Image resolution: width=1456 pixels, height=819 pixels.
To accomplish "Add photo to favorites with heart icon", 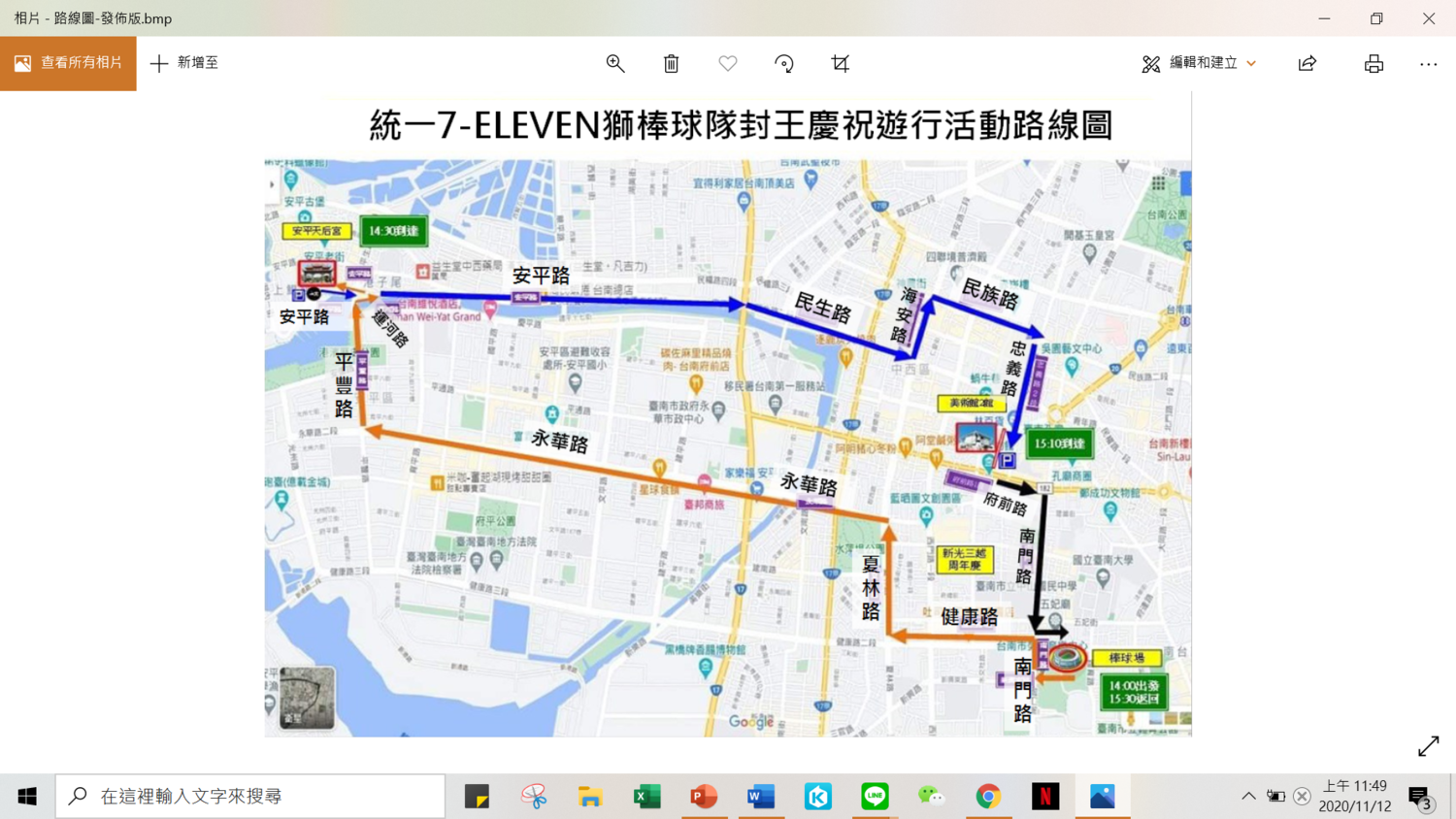I will tap(728, 63).
